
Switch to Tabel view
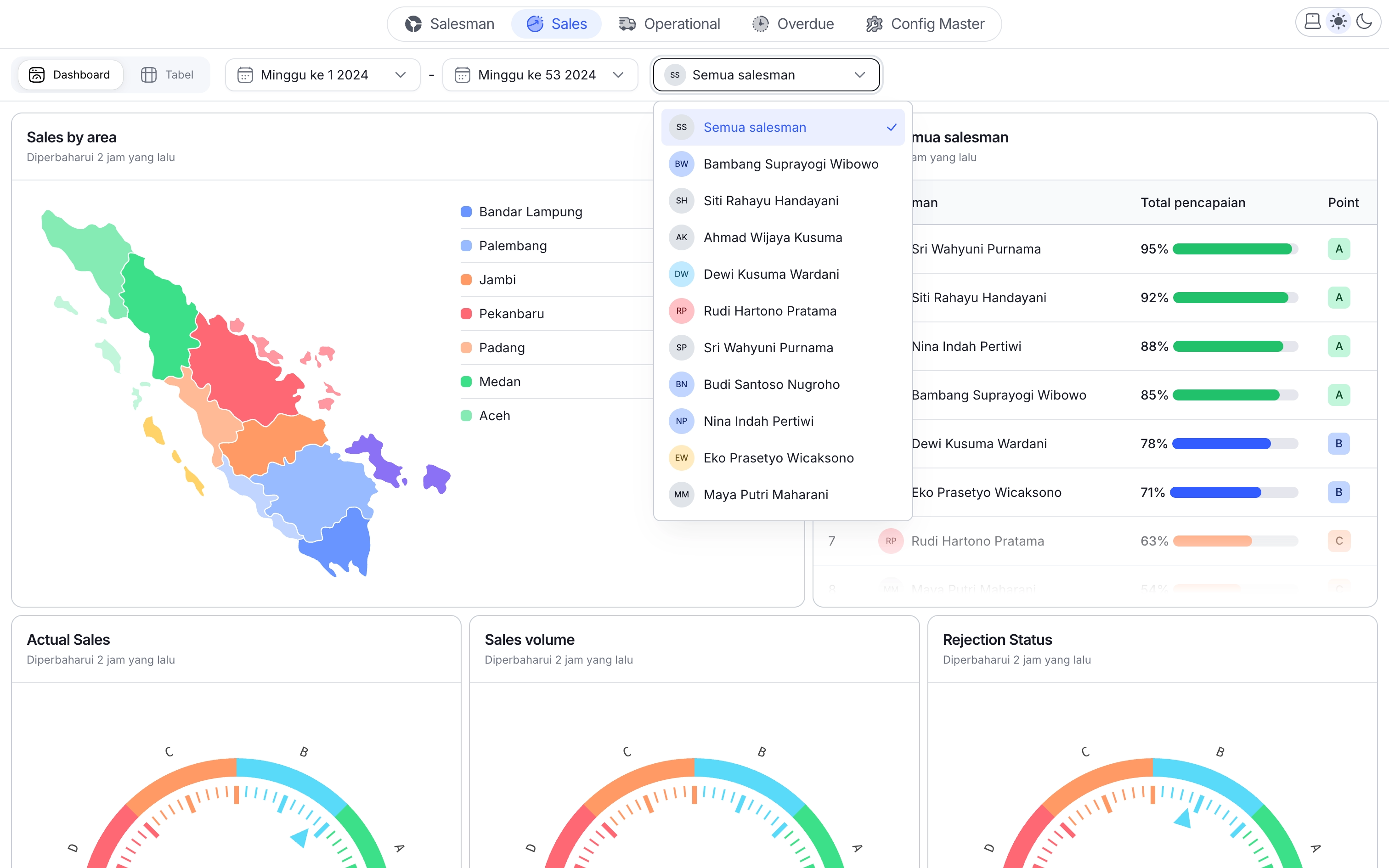click(x=167, y=74)
